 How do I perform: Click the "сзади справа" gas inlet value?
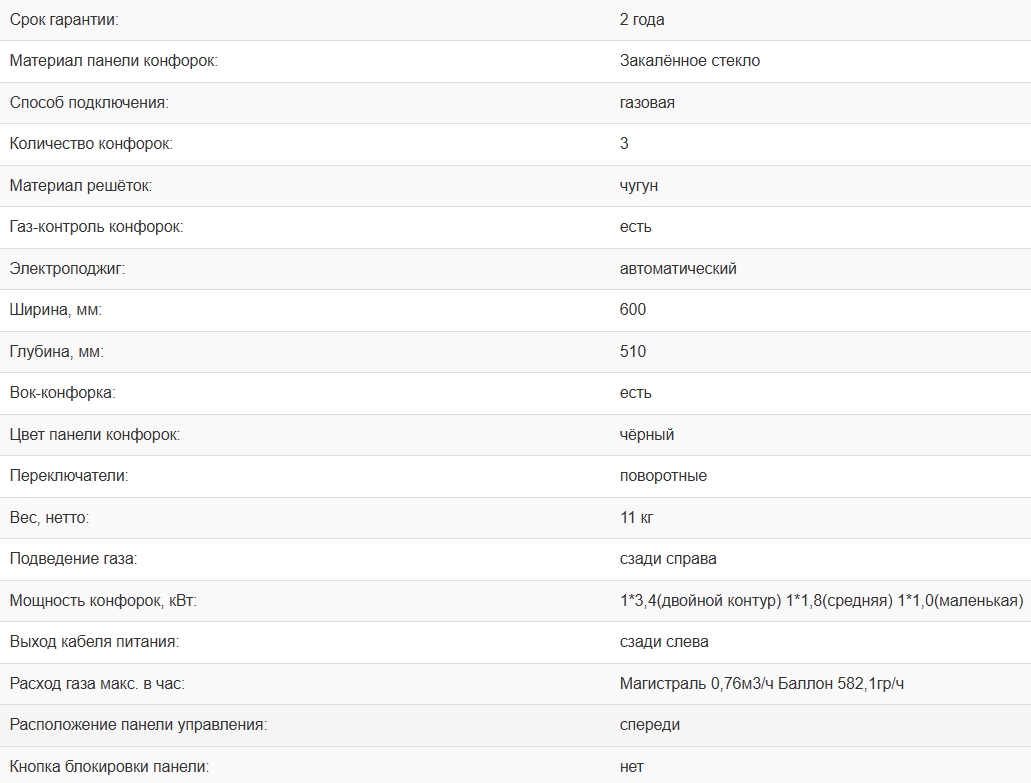tap(668, 559)
